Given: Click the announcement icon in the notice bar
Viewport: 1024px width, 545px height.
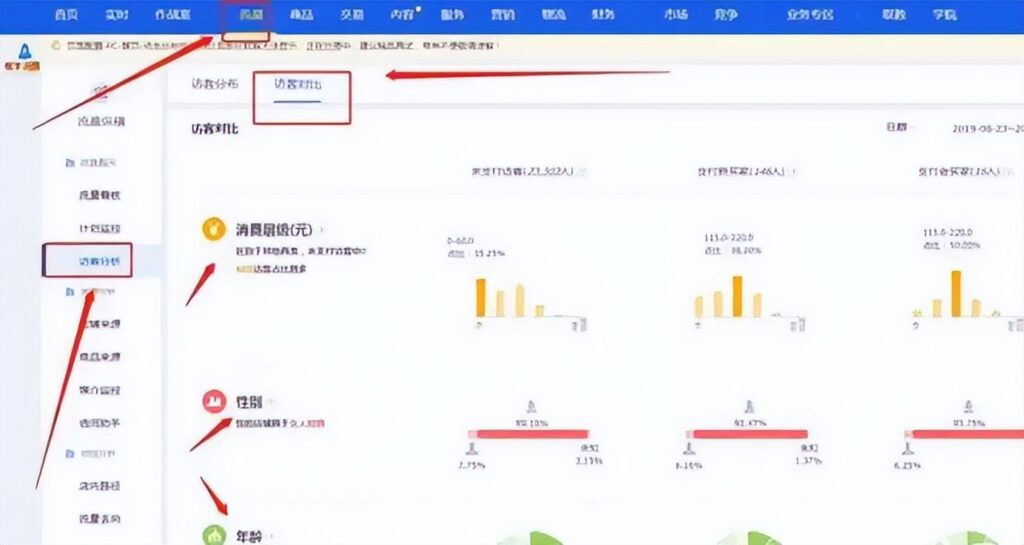Looking at the screenshot, I should pyautogui.click(x=55, y=46).
